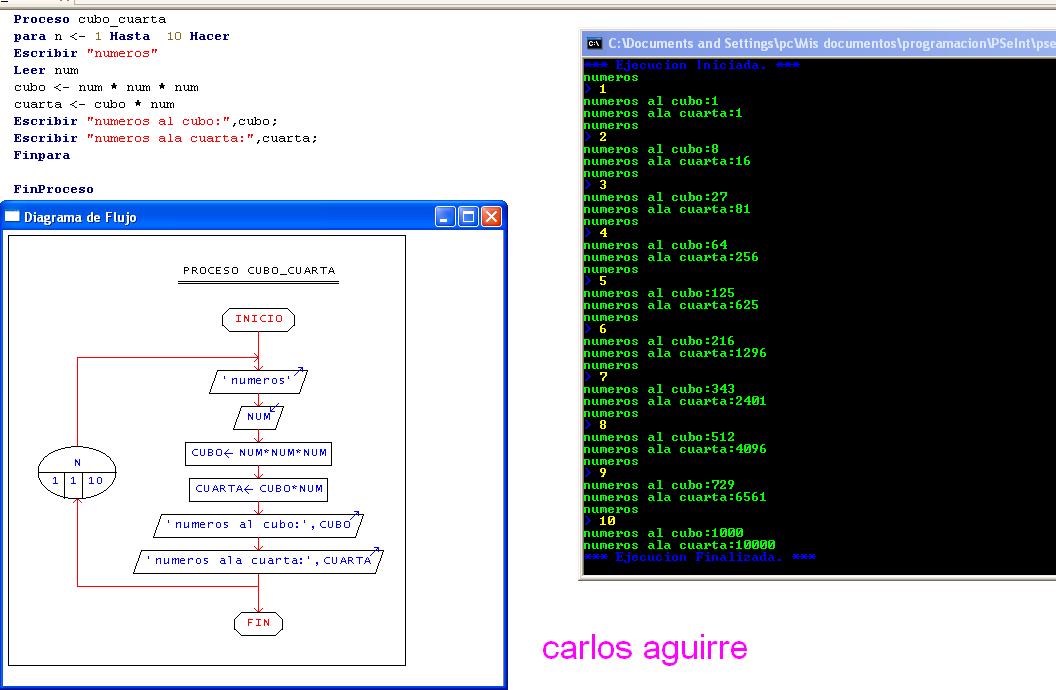
Task: Click the console window title bar text
Action: [x=831, y=44]
